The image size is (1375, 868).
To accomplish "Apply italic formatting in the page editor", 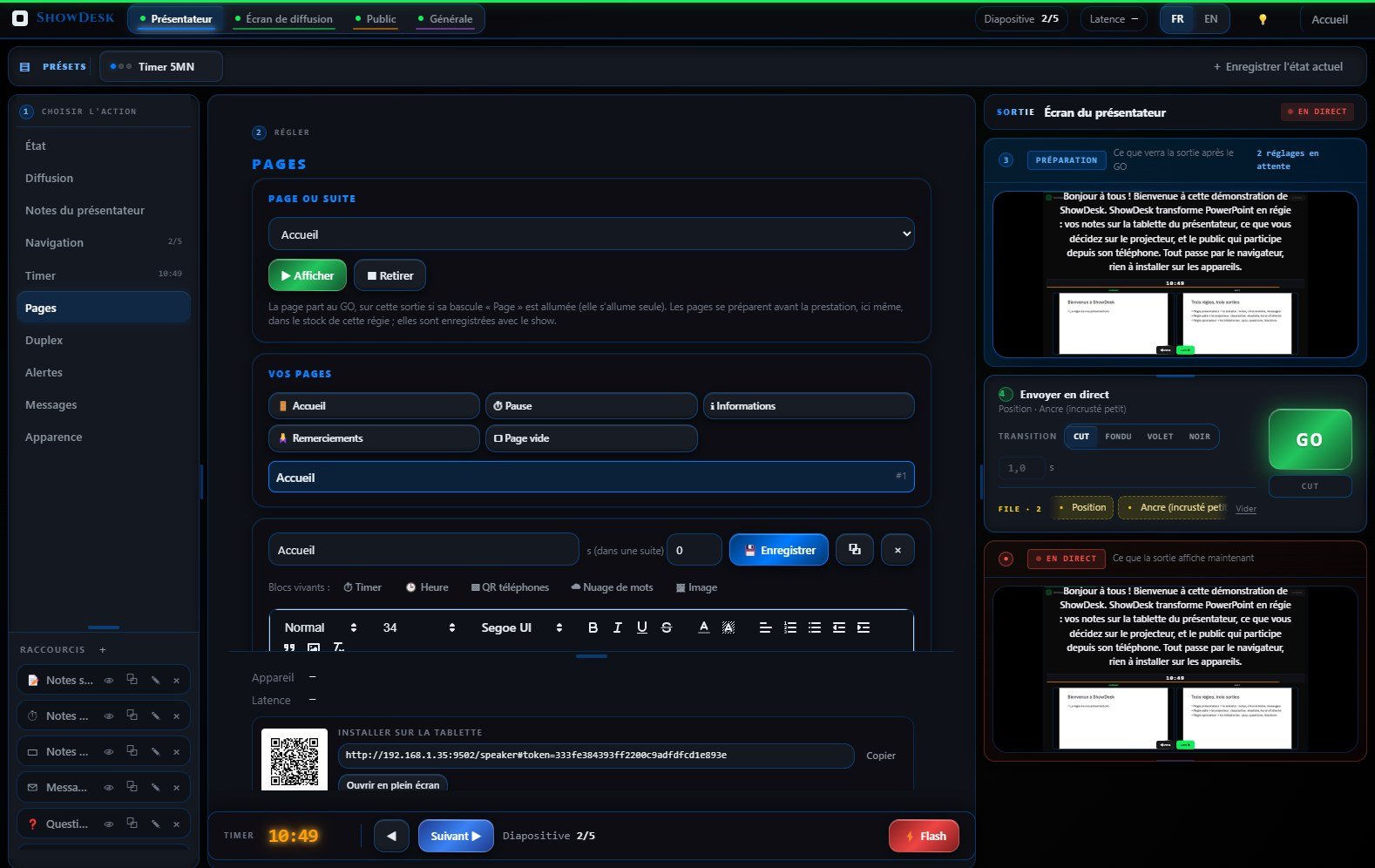I will pyautogui.click(x=617, y=627).
